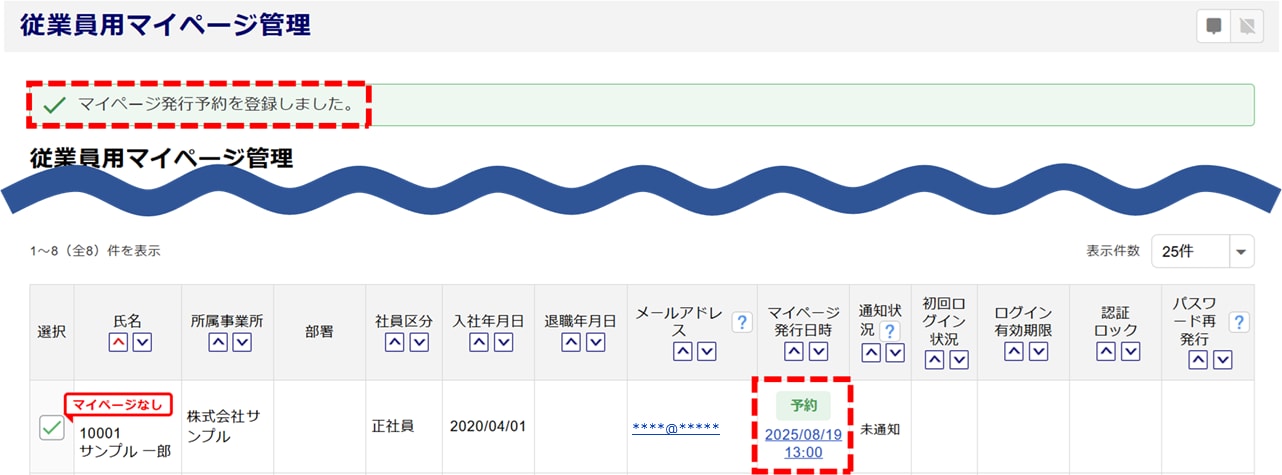Sort 氏名 column ascending
The height and width of the screenshot is (475, 1282).
117,343
